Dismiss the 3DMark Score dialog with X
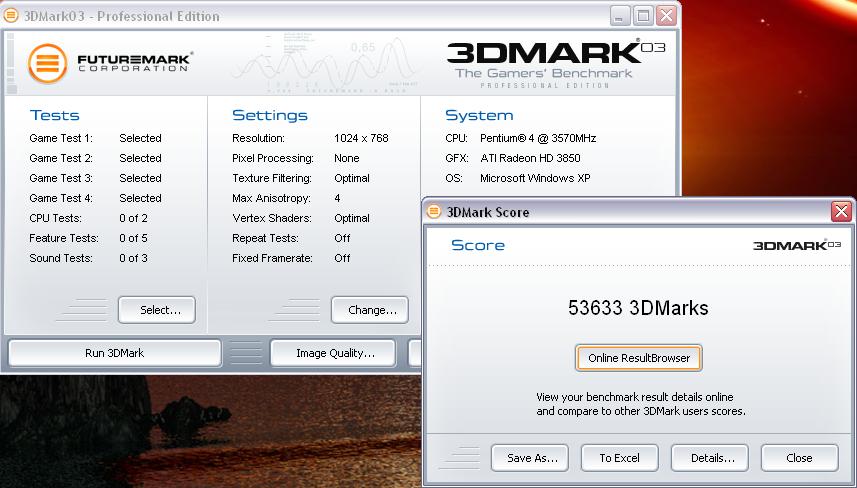857x488 pixels. tap(841, 212)
